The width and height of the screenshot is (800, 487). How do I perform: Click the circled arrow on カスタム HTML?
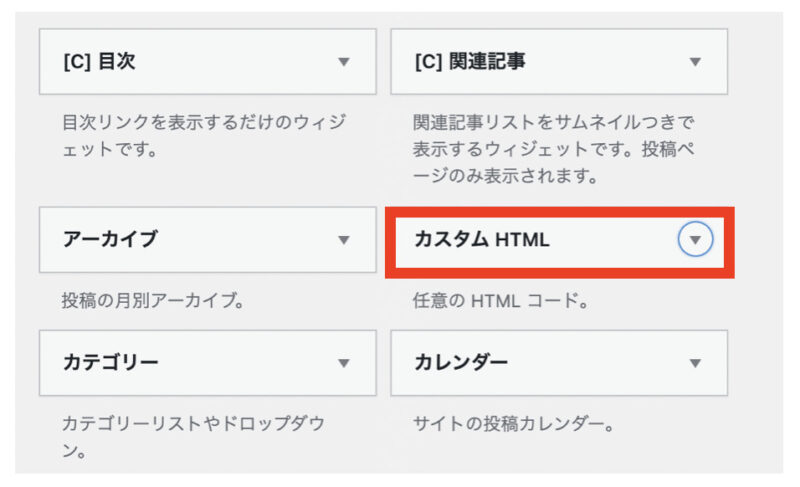click(695, 239)
